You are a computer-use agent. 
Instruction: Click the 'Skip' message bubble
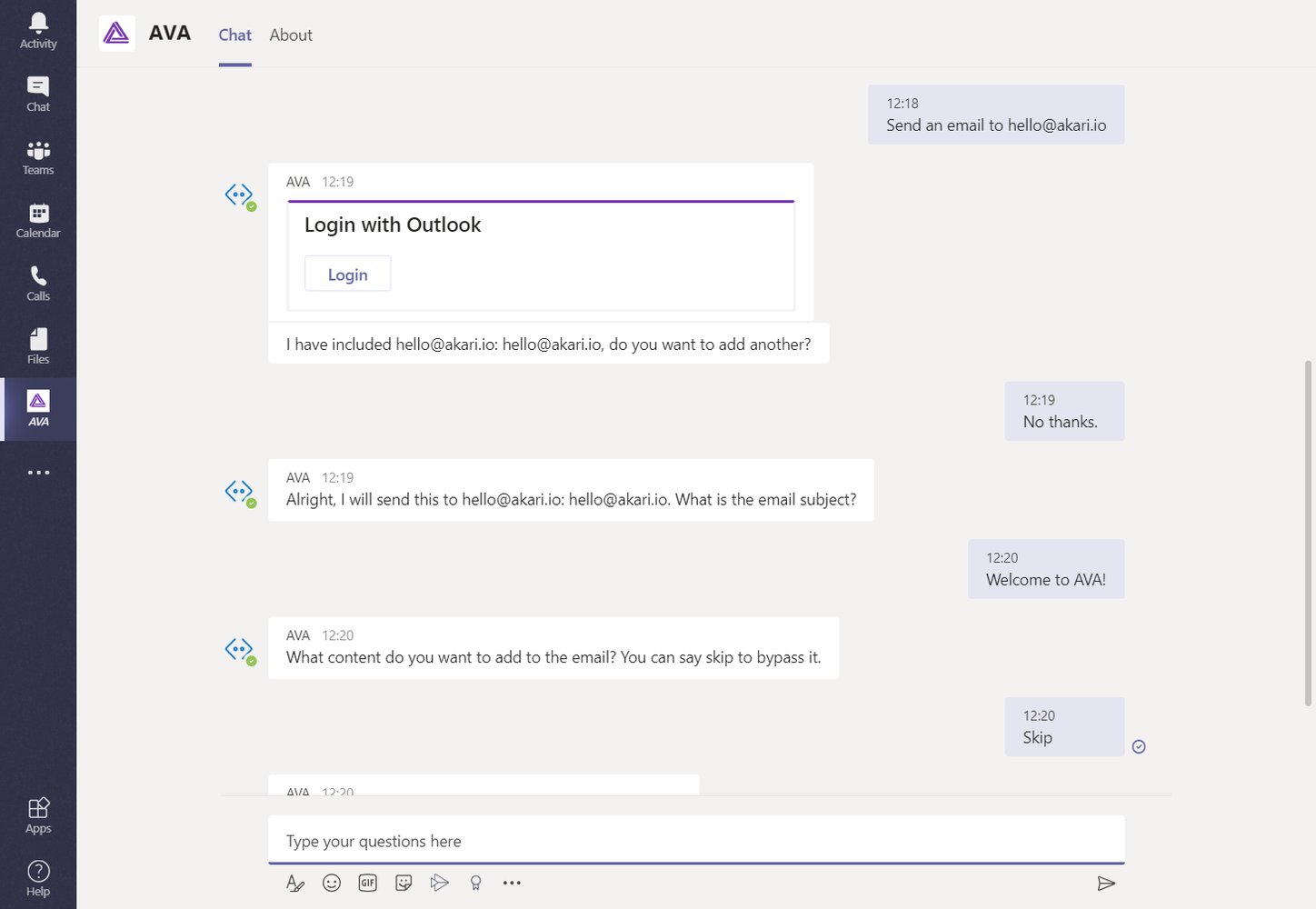pyautogui.click(x=1064, y=726)
